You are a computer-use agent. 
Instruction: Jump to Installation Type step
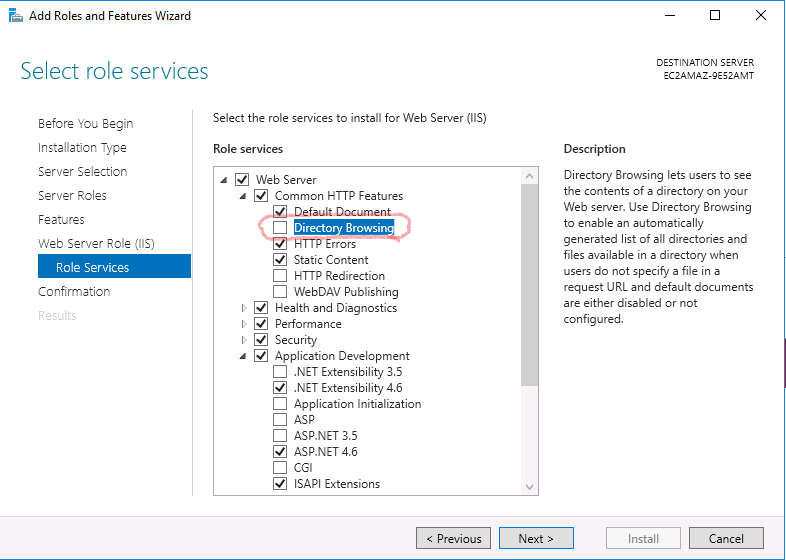pos(82,148)
